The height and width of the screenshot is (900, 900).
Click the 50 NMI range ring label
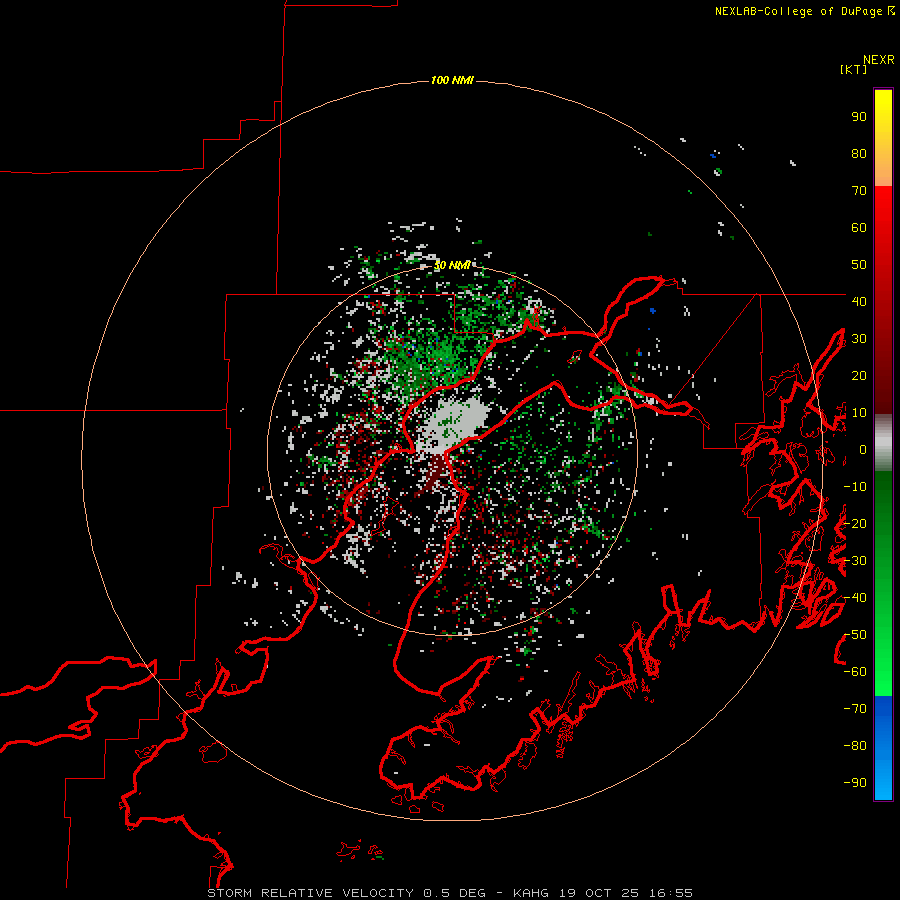tap(452, 265)
